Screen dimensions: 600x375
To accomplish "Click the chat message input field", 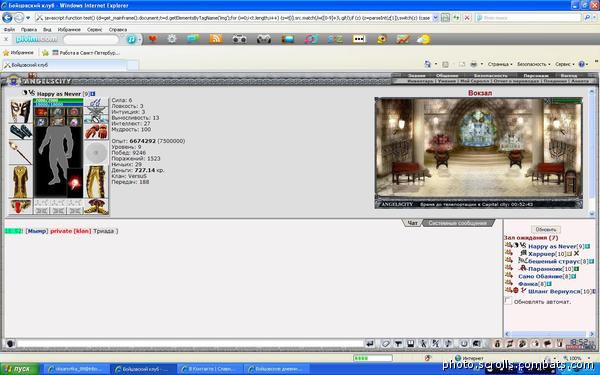I will pyautogui.click(x=190, y=344).
